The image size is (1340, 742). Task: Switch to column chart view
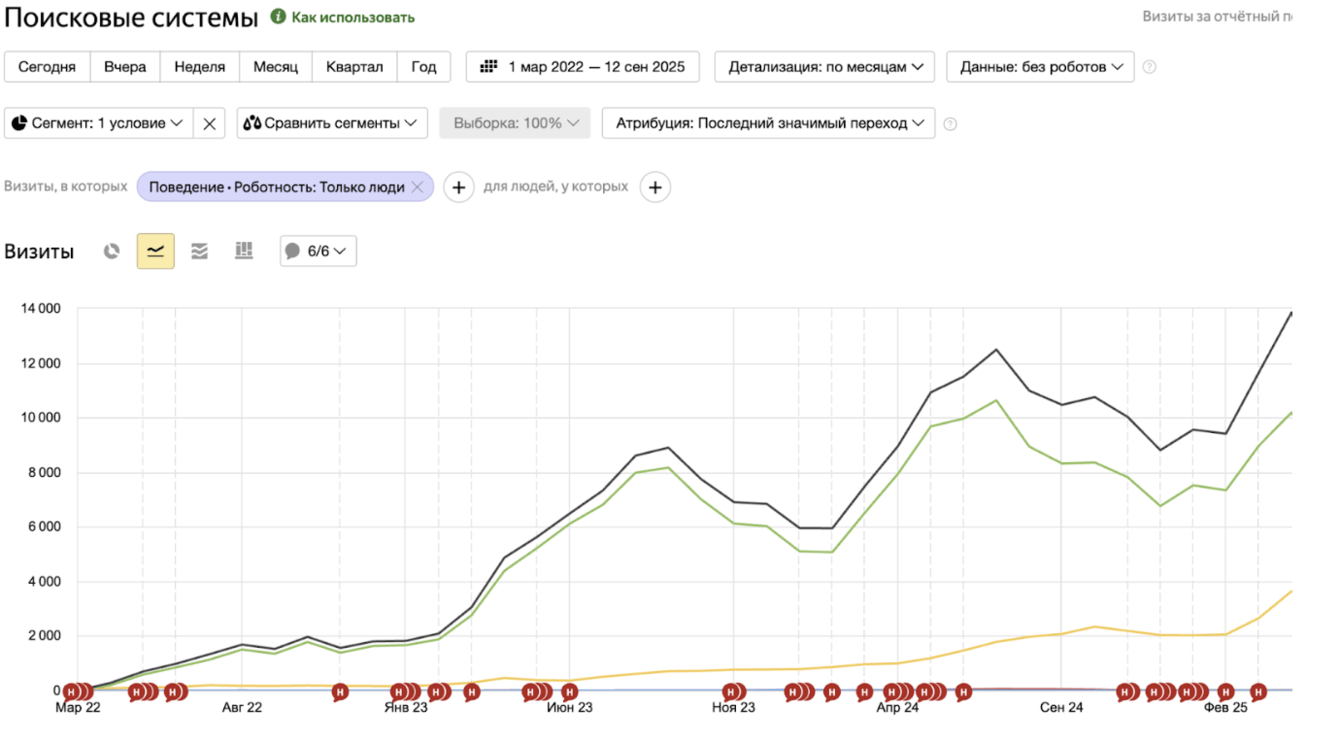coord(244,251)
